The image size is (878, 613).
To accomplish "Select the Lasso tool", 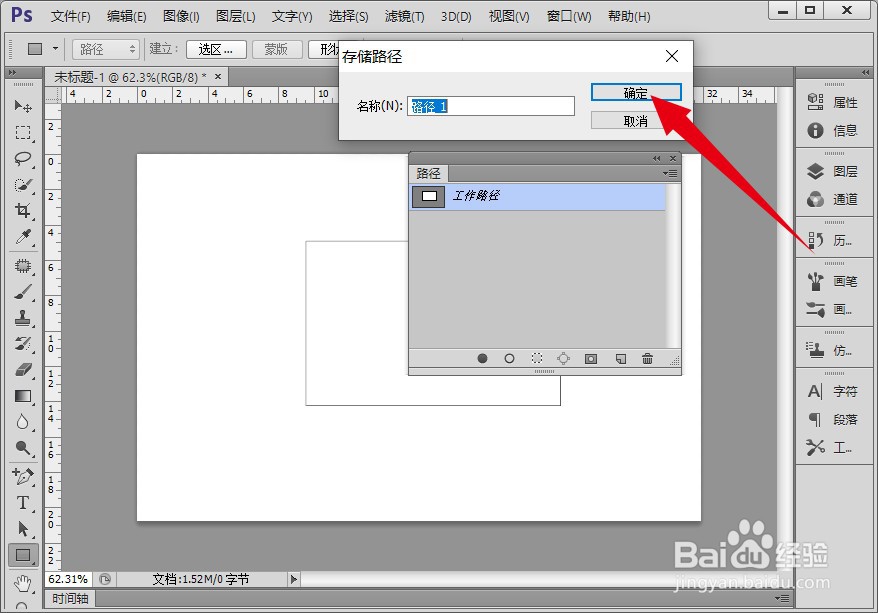I will (x=23, y=159).
